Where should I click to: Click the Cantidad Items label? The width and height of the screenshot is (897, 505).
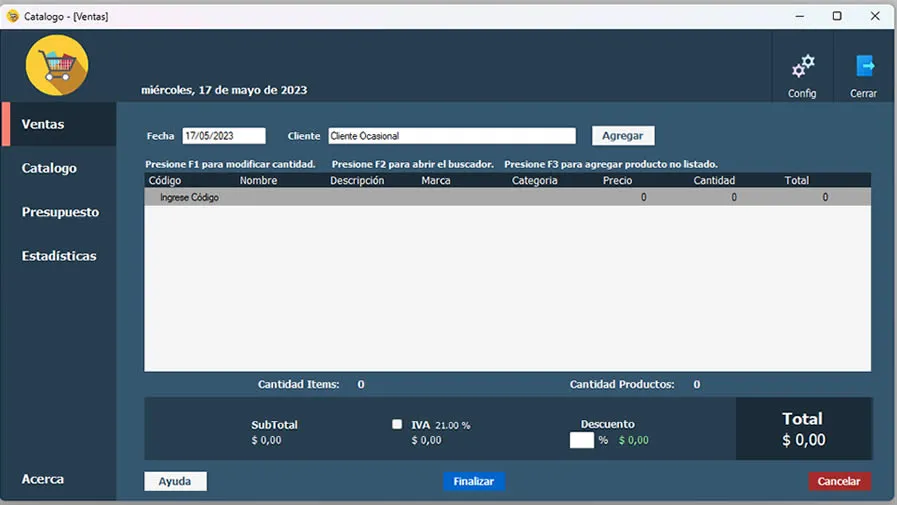[x=298, y=384]
